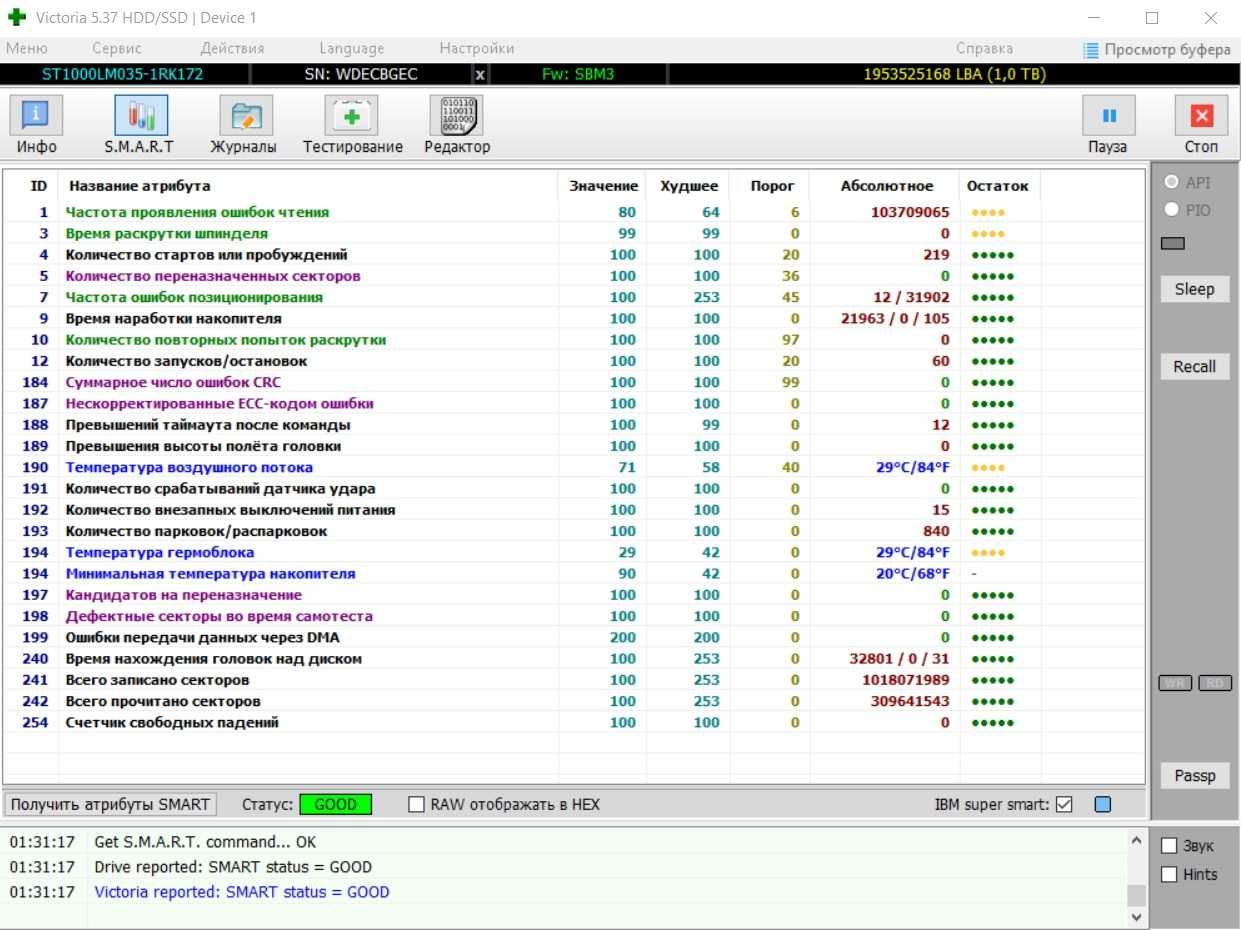The height and width of the screenshot is (930, 1241).
Task: Click the WR indicator in the side panel
Action: click(1174, 683)
